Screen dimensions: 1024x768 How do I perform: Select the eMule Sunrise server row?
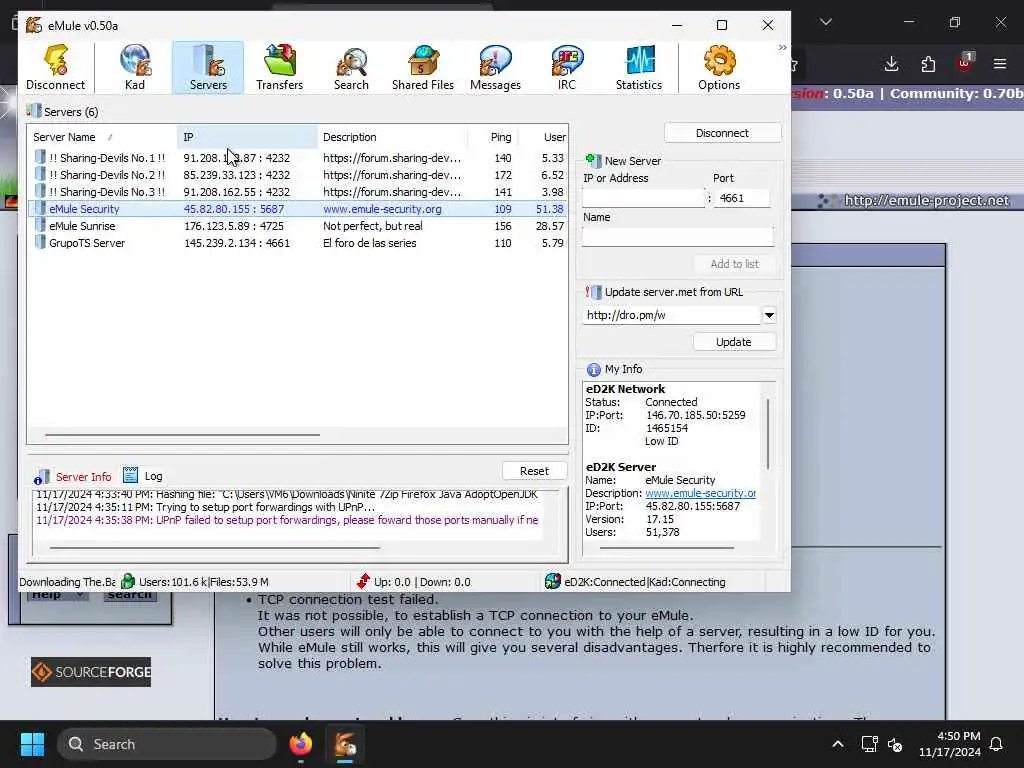pyautogui.click(x=298, y=226)
